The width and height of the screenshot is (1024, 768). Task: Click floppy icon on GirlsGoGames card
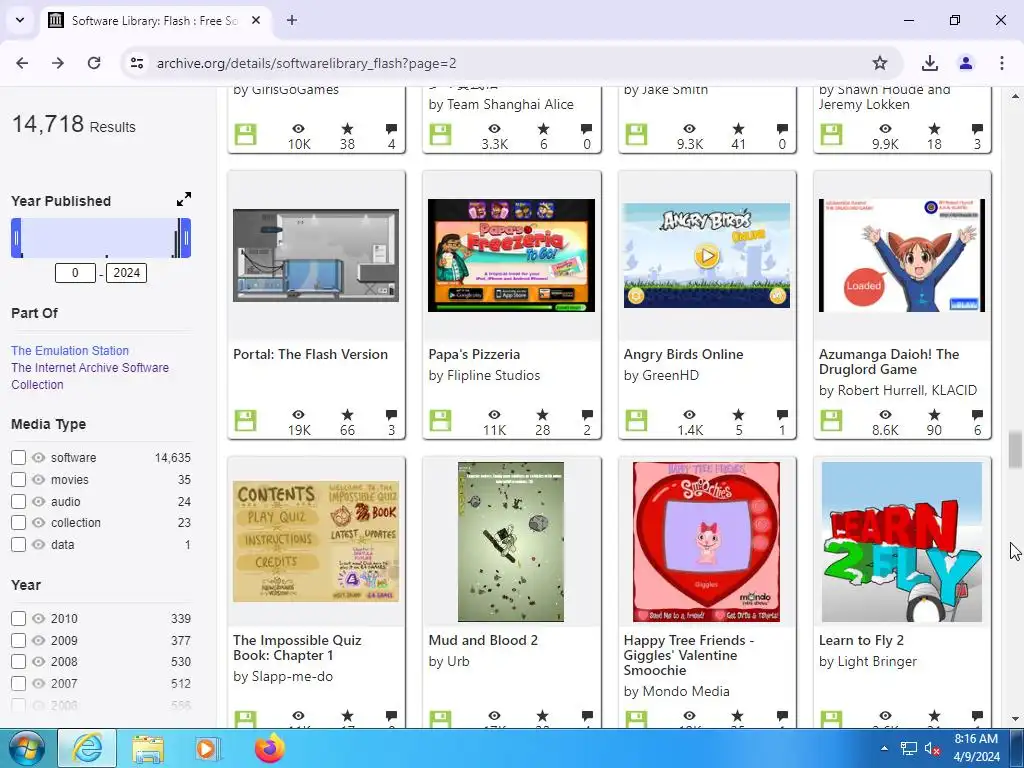[x=246, y=135]
